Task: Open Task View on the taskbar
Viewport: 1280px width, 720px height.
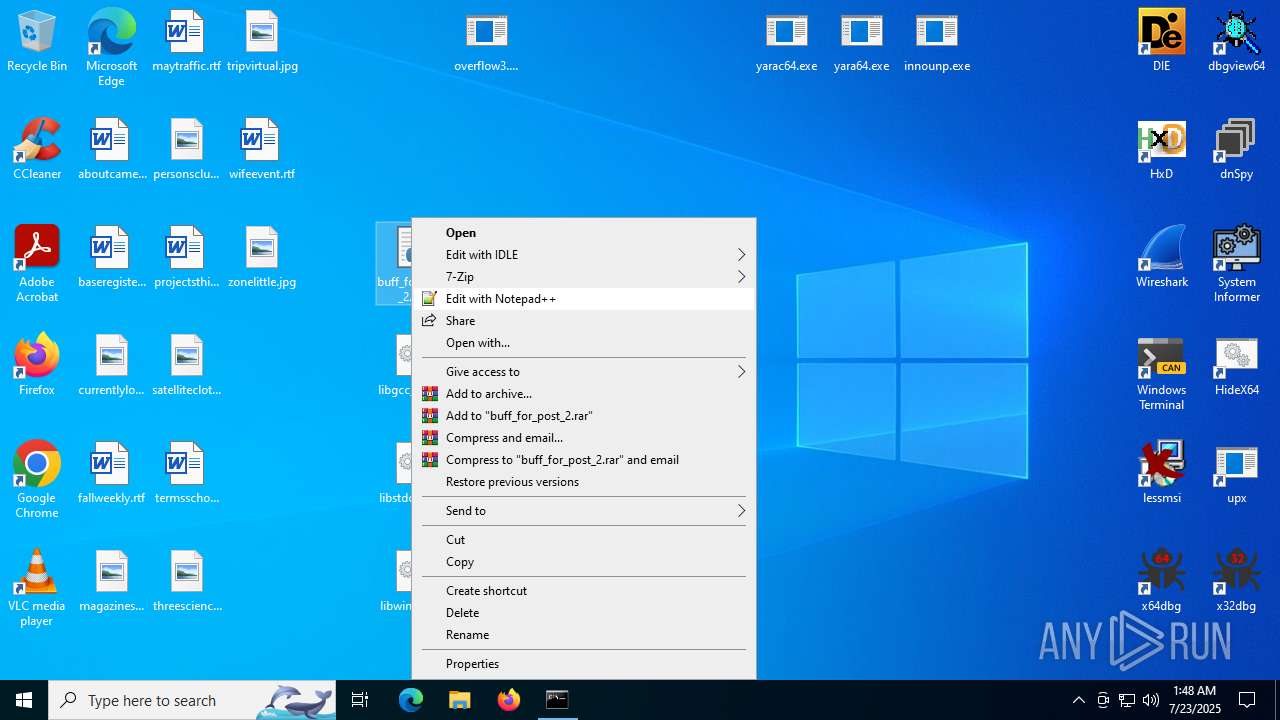Action: click(x=360, y=700)
